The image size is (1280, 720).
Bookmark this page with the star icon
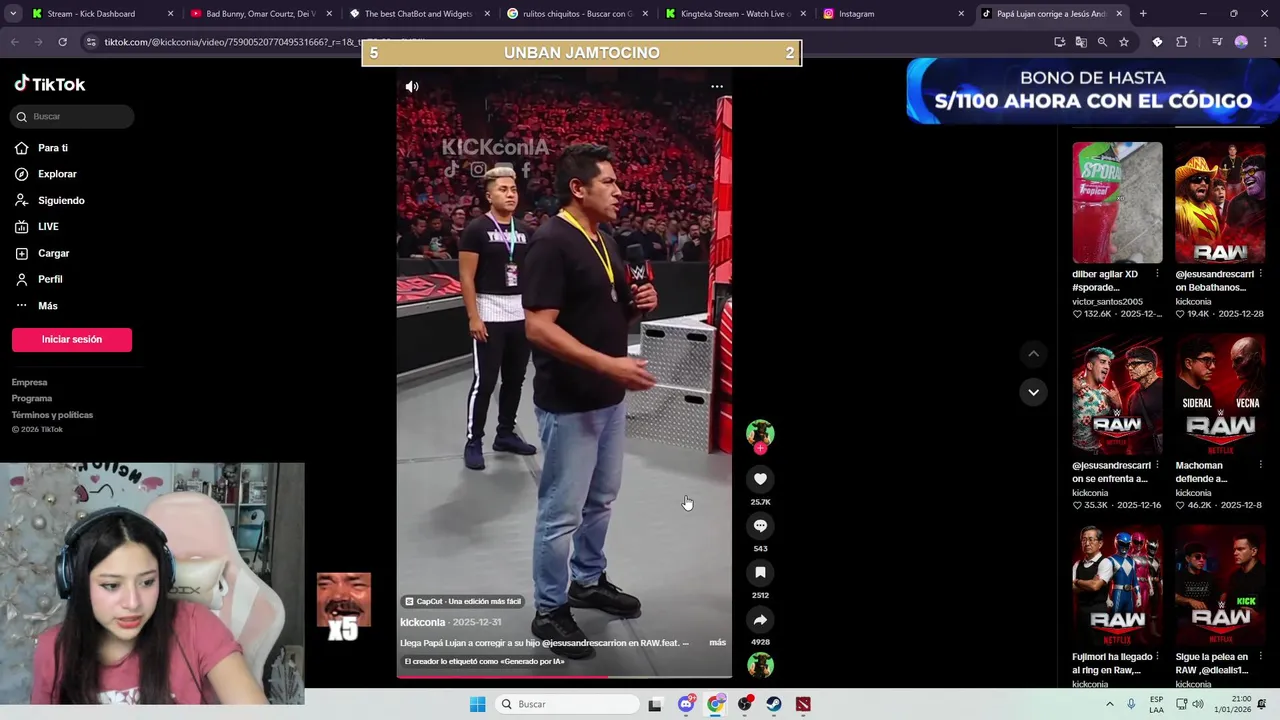[x=1124, y=42]
